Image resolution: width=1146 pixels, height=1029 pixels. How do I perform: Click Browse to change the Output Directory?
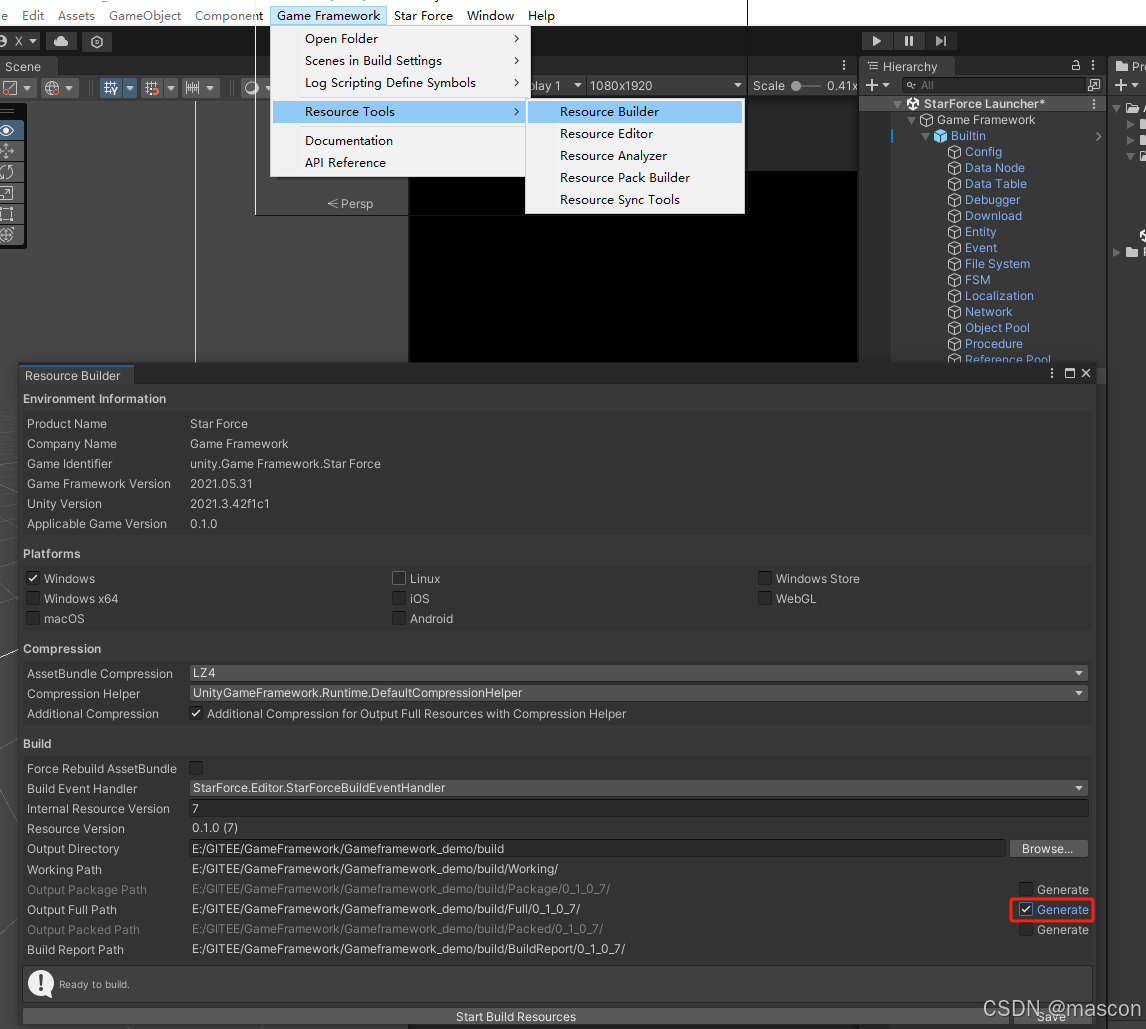click(1047, 848)
